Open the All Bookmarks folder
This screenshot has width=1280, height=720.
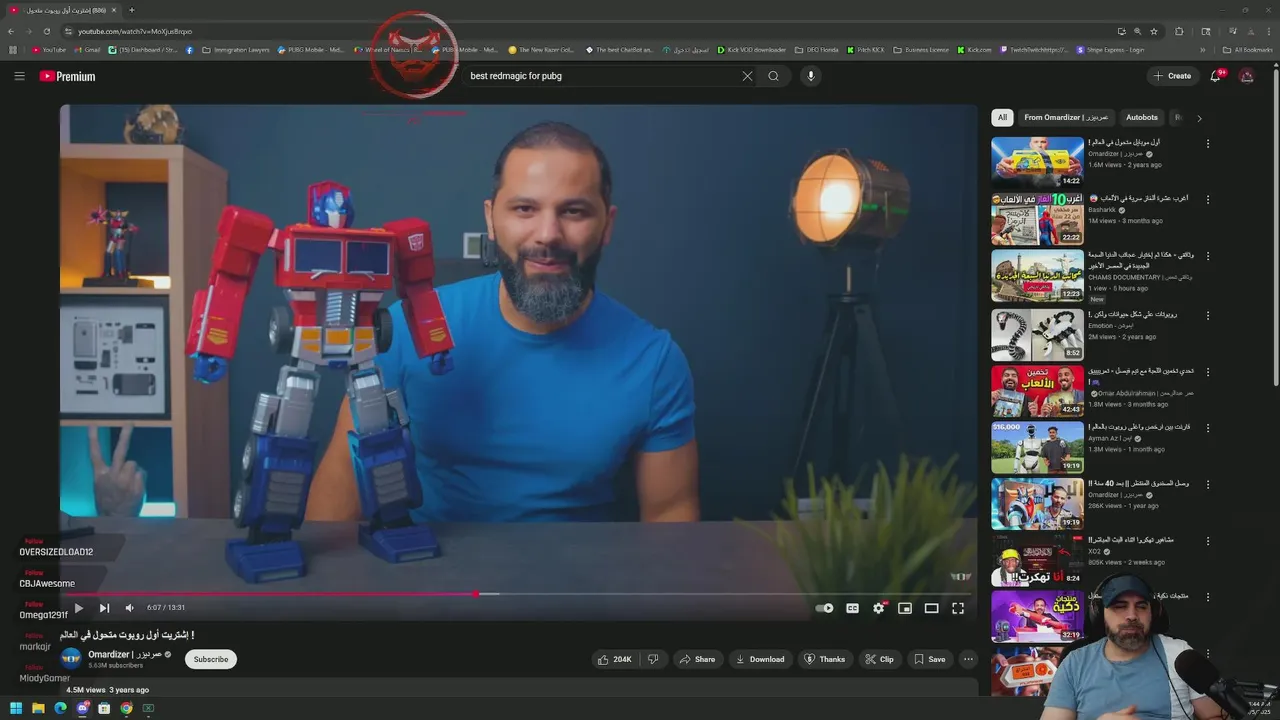tap(1248, 50)
